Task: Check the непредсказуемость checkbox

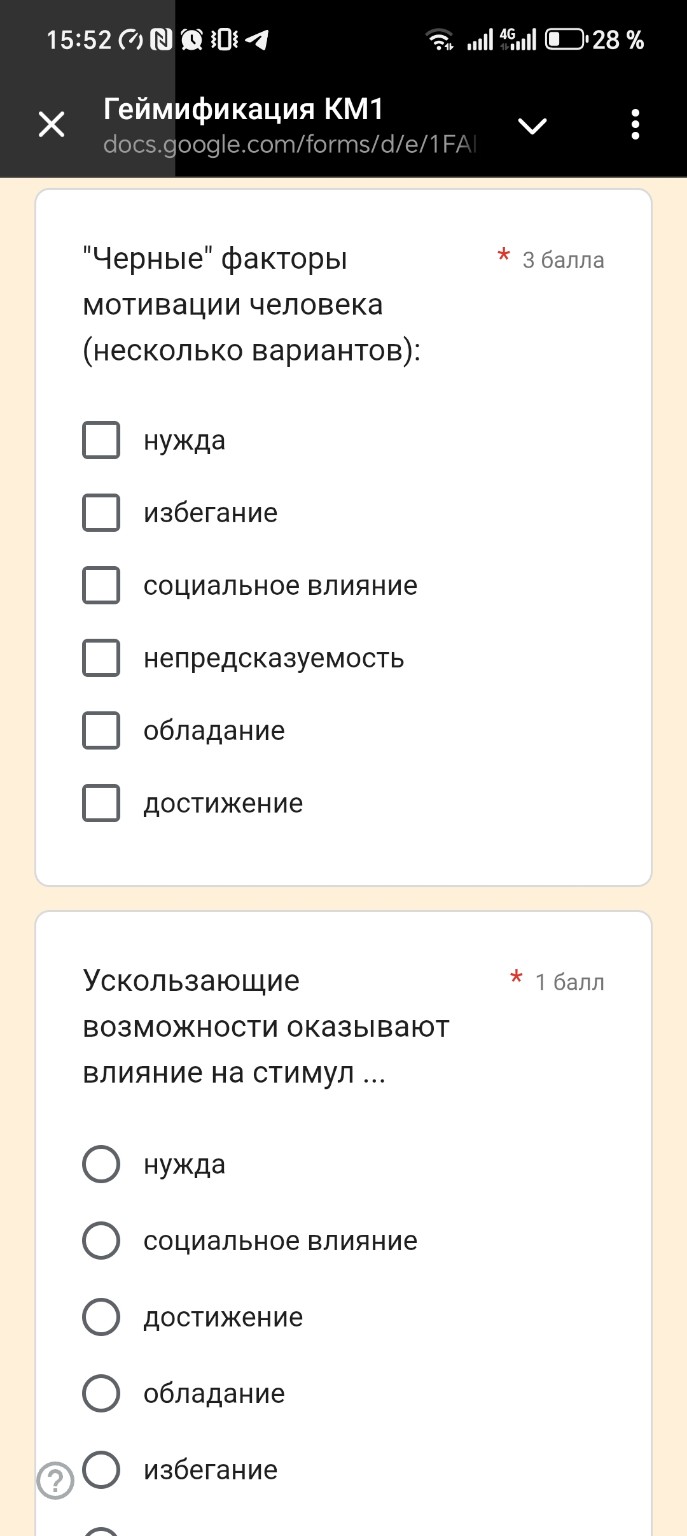Action: [x=101, y=658]
